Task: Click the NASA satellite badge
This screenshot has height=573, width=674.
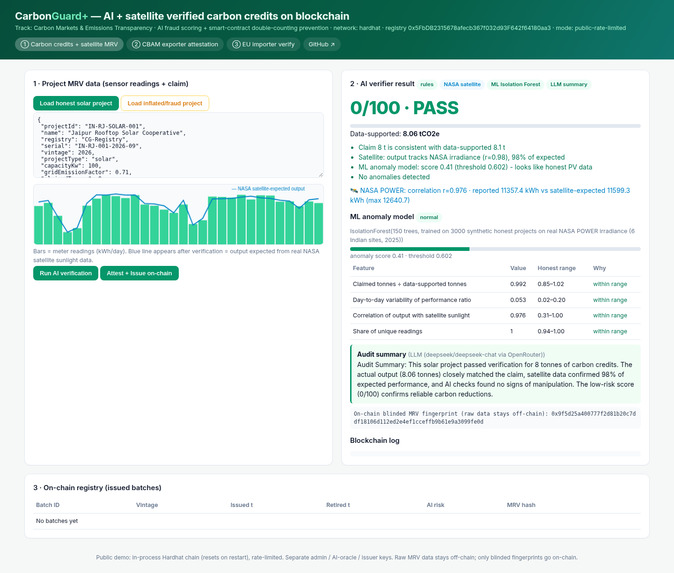Action: pyautogui.click(x=462, y=84)
